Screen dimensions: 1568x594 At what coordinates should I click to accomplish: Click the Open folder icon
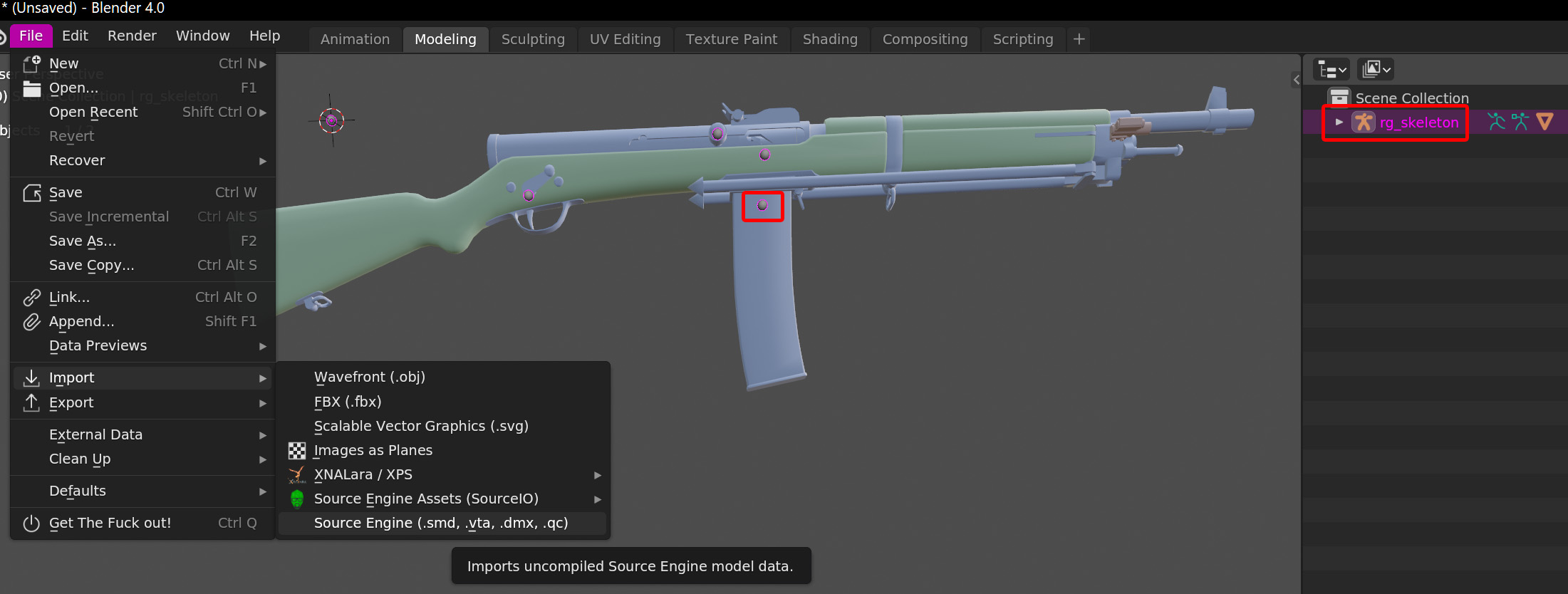point(31,88)
